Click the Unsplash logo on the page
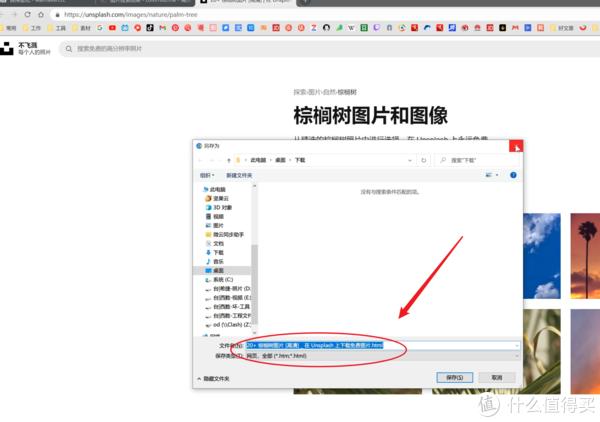600x422 pixels. coord(7,49)
